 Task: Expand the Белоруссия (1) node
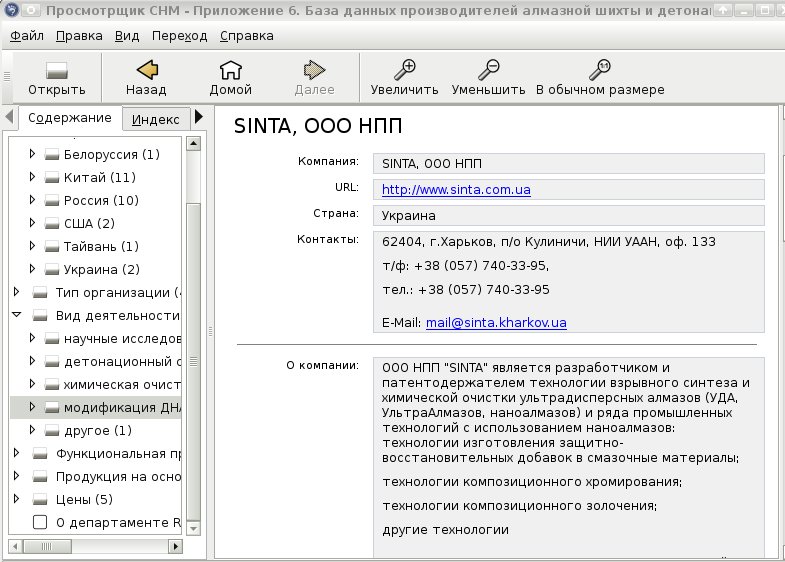[x=32, y=154]
